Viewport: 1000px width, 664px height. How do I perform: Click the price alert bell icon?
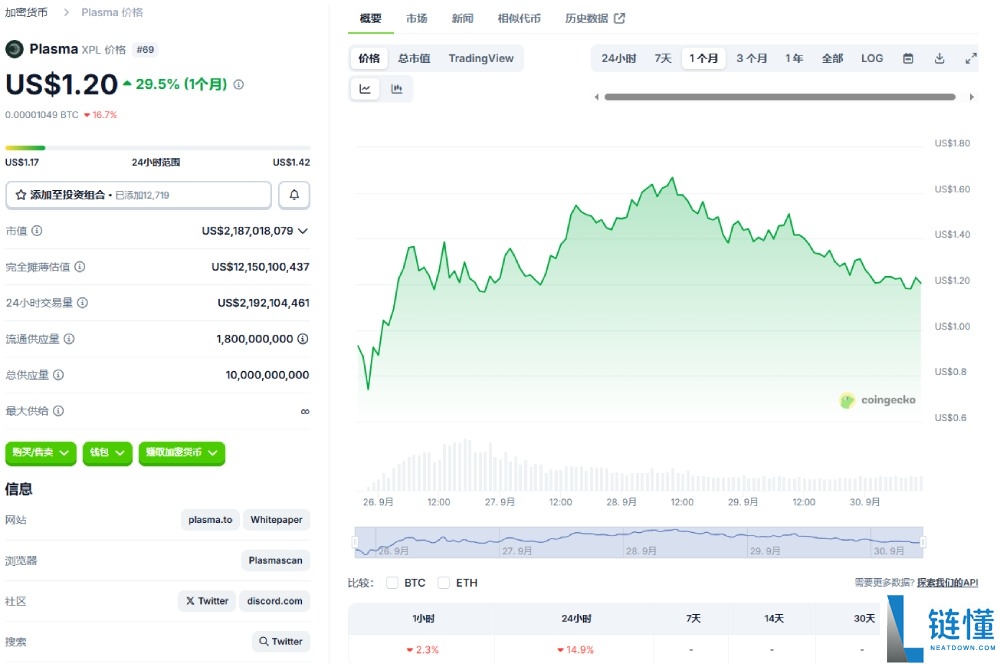click(x=294, y=195)
